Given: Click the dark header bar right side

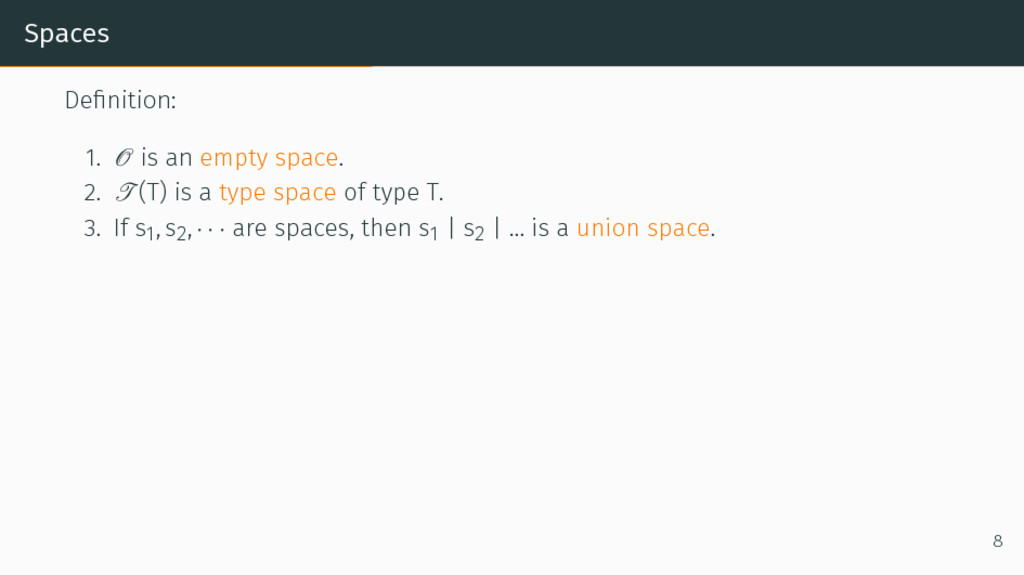Looking at the screenshot, I should (800, 33).
